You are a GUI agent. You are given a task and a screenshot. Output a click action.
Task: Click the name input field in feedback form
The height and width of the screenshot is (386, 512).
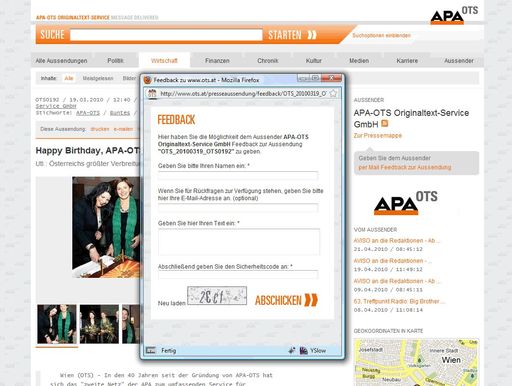(238, 175)
